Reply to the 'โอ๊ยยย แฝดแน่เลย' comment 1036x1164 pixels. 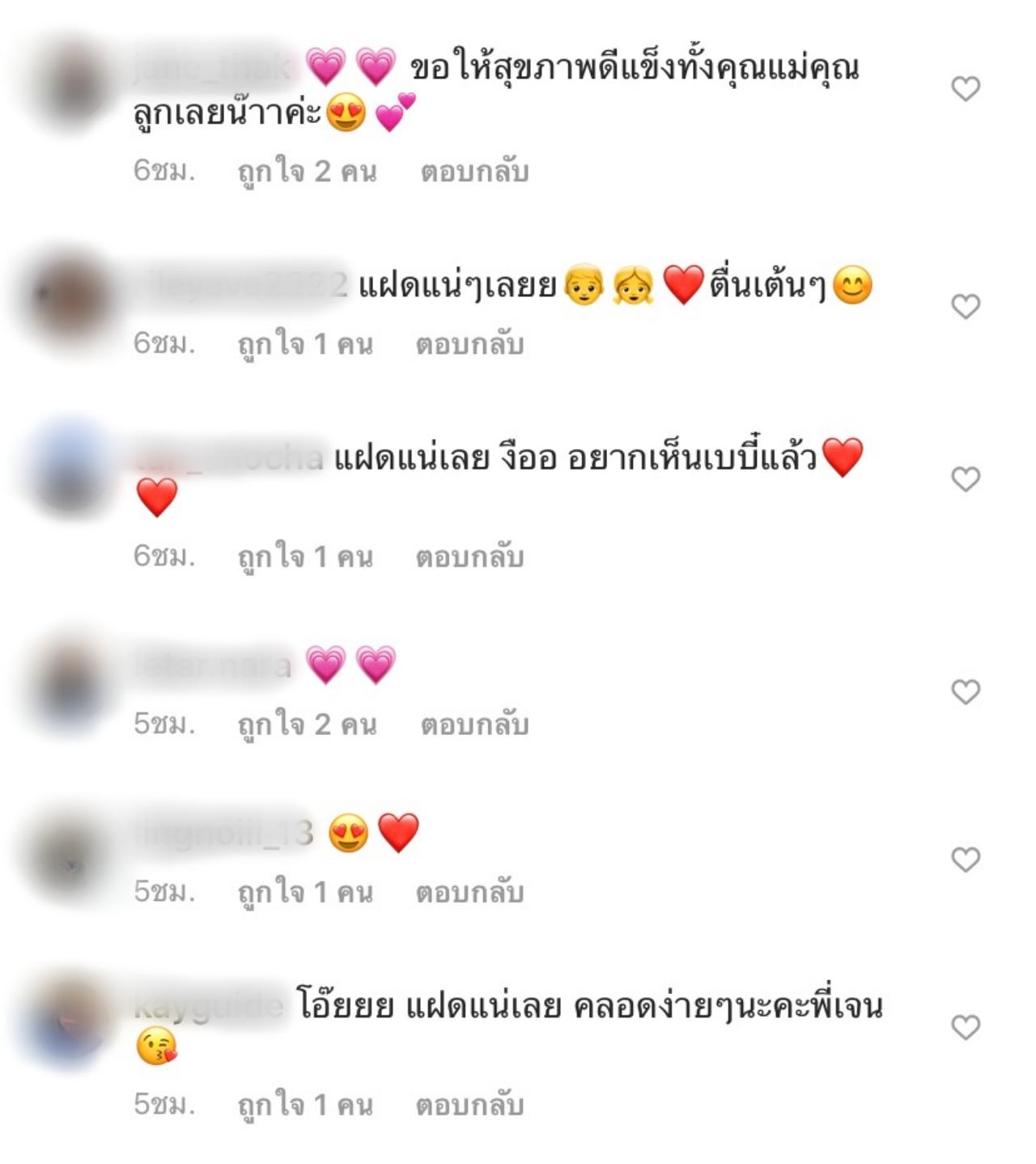(470, 1105)
